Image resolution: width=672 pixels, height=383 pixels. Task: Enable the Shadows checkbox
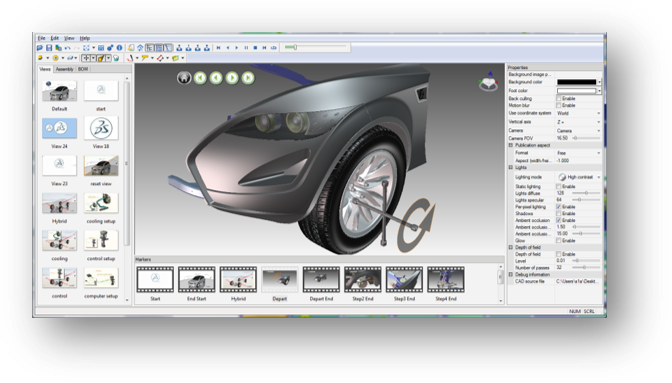coord(558,213)
